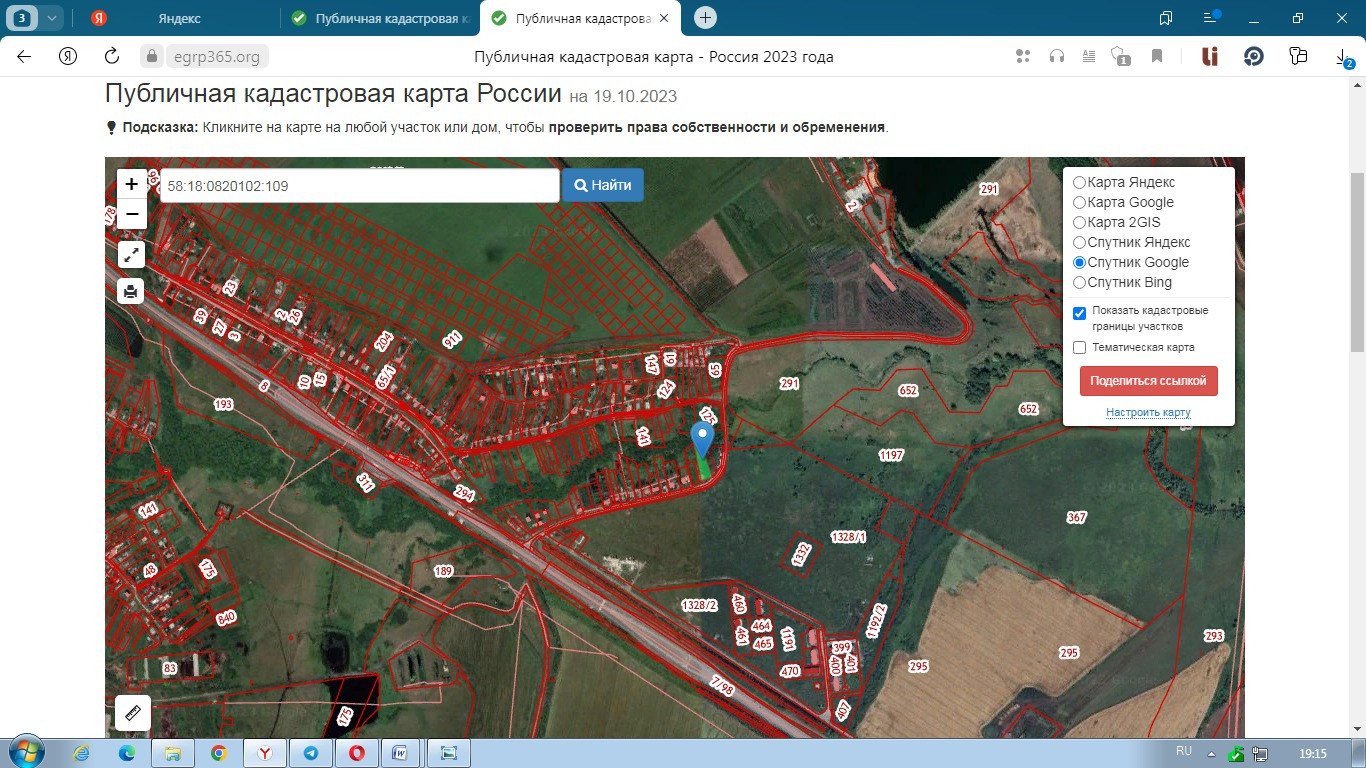Click parcel label 367 on map
Viewport: 1366px width, 768px height.
1076,517
